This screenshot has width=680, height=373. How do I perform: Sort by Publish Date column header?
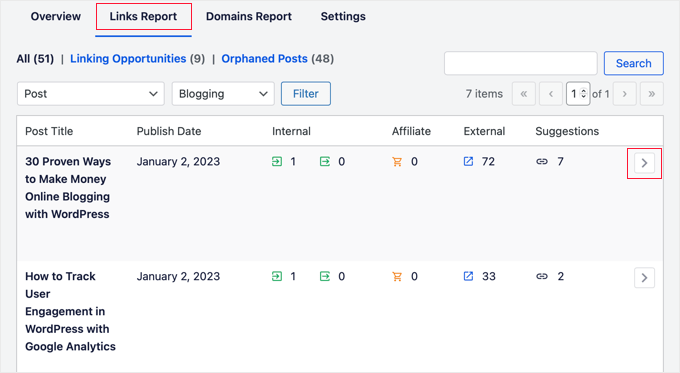[x=169, y=131]
